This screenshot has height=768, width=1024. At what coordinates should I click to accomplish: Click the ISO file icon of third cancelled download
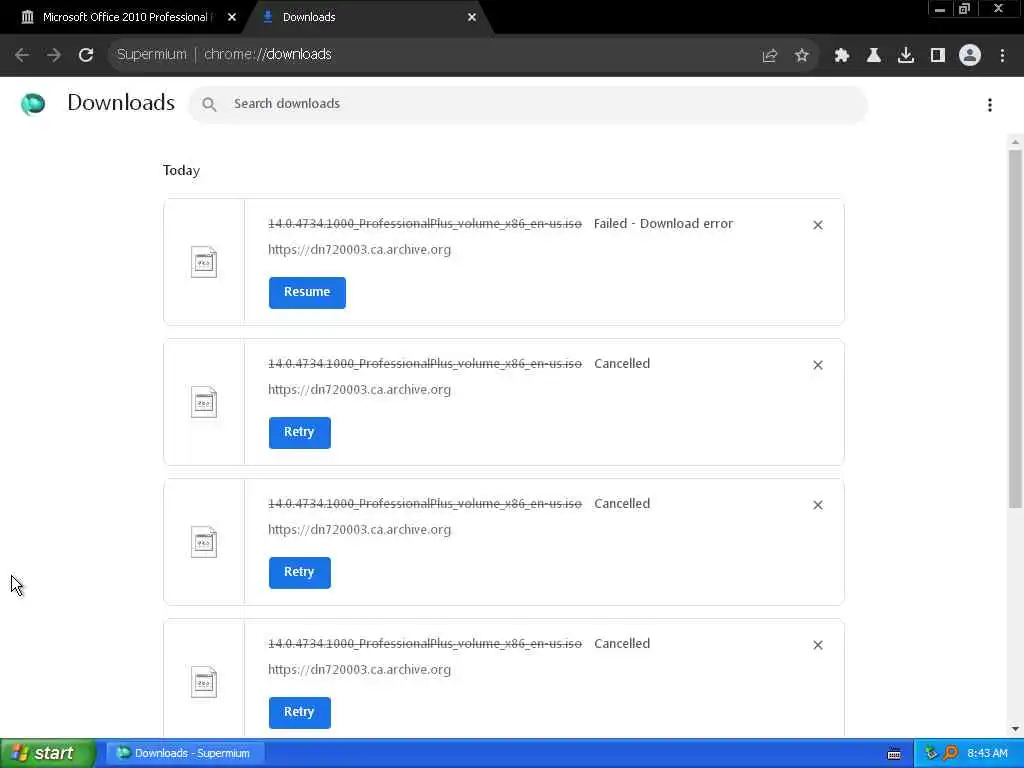(x=204, y=682)
